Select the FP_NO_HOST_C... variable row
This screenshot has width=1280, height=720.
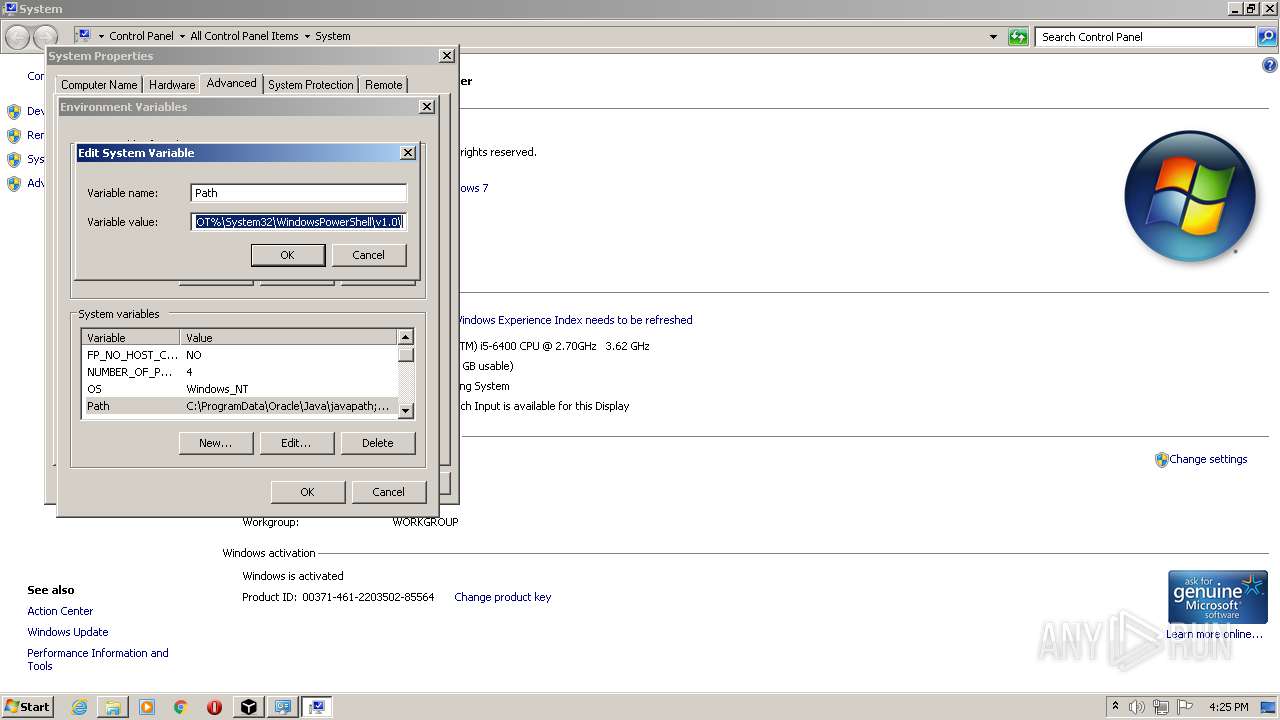click(240, 355)
